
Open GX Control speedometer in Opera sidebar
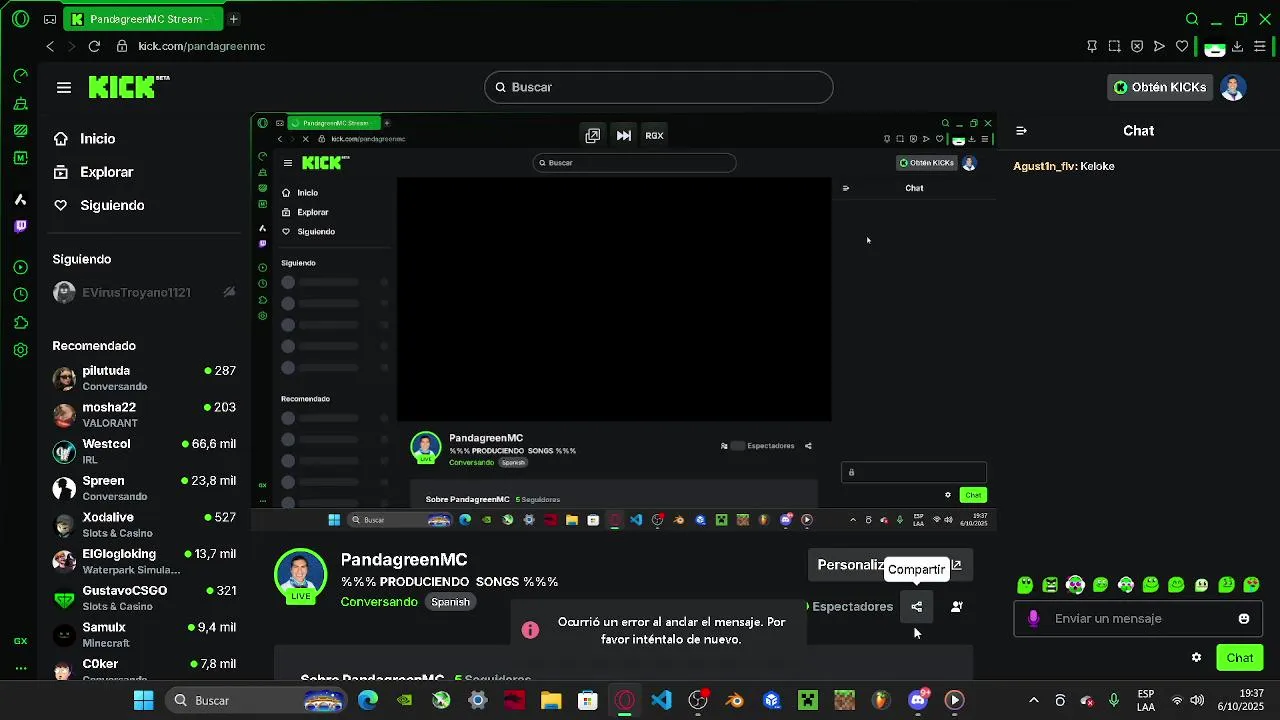pos(20,76)
